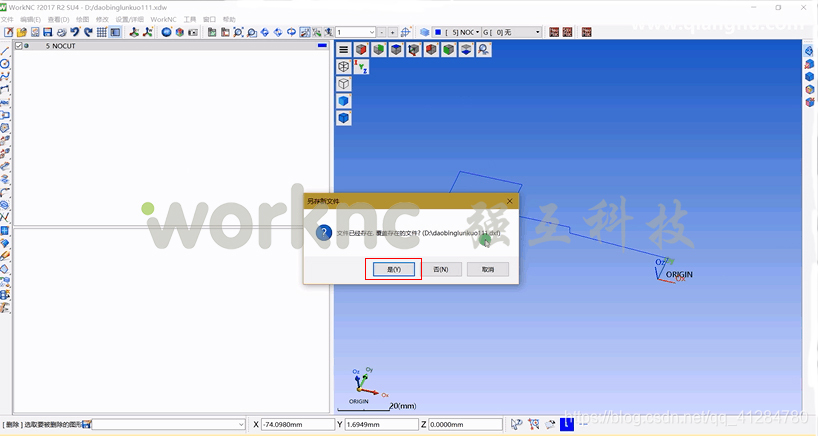The height and width of the screenshot is (436, 818).
Task: Click the 否(N) button in the dialog
Action: pos(441,270)
